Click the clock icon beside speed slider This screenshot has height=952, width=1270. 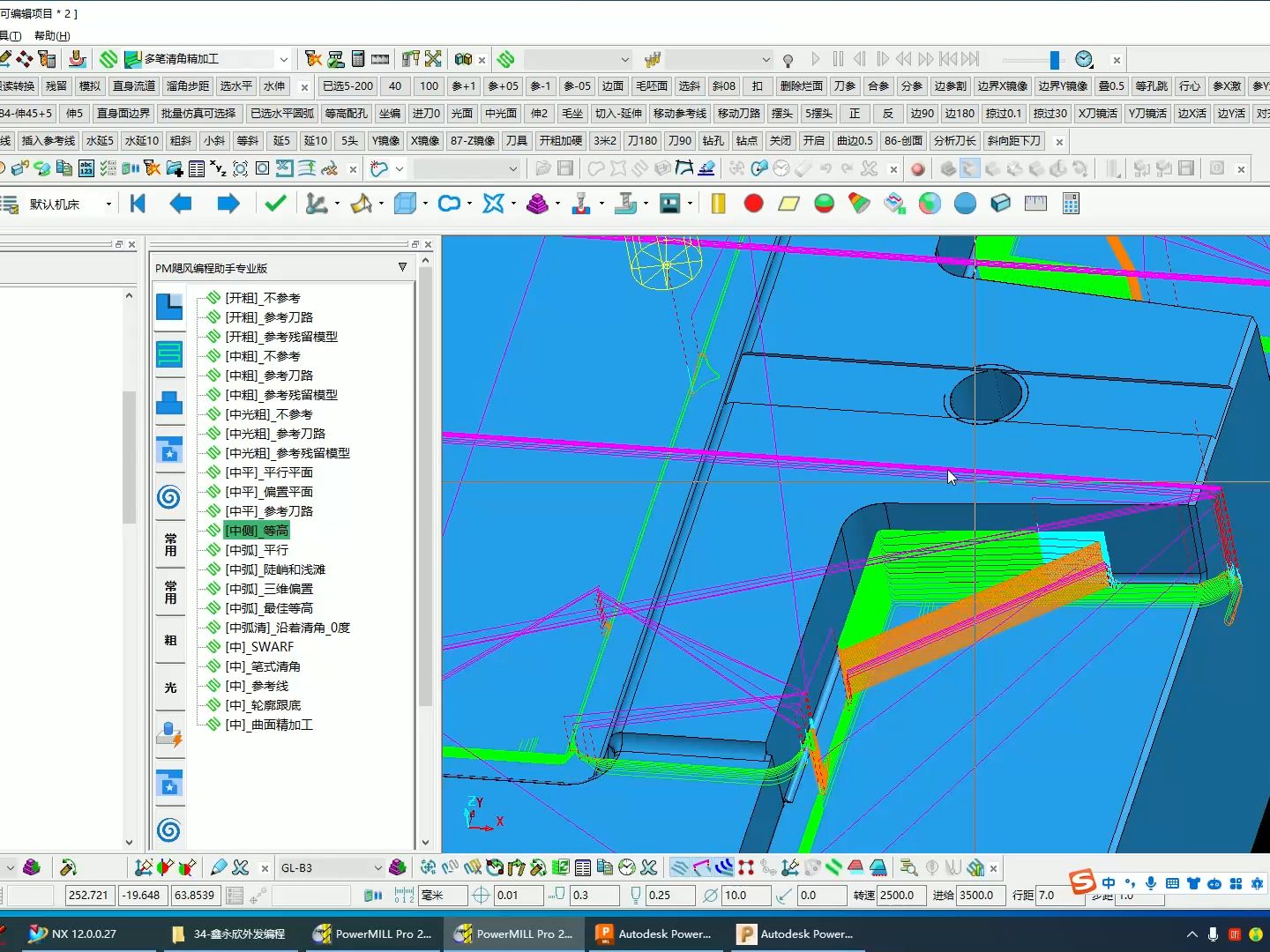click(1084, 59)
